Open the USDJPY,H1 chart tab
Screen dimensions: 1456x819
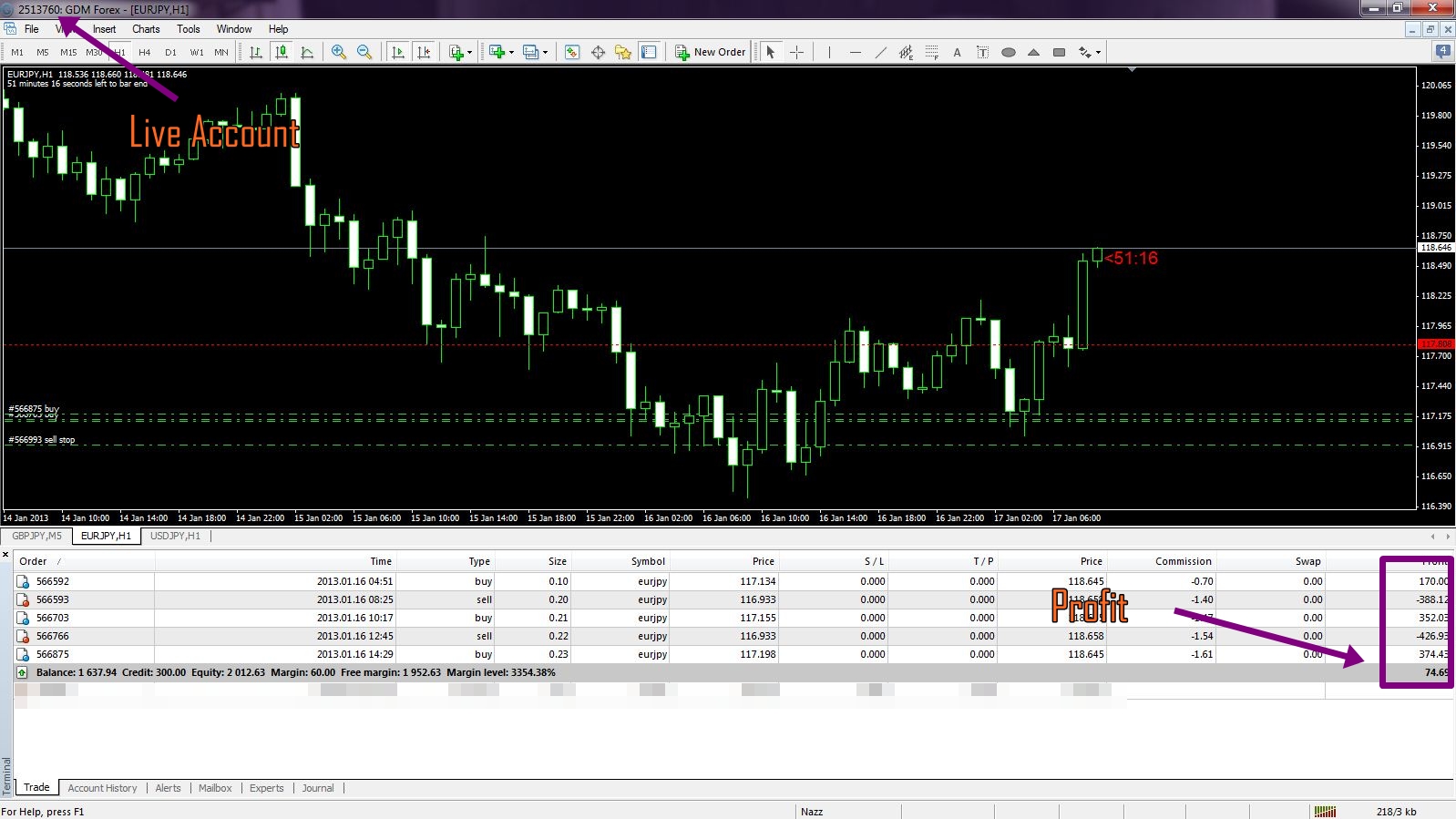pos(175,536)
